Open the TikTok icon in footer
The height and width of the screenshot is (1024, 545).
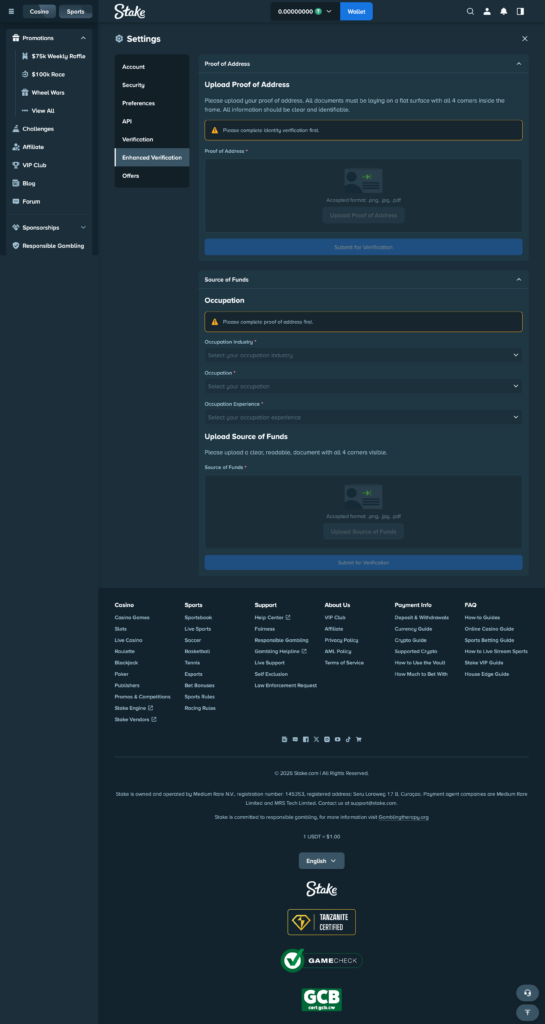point(348,739)
